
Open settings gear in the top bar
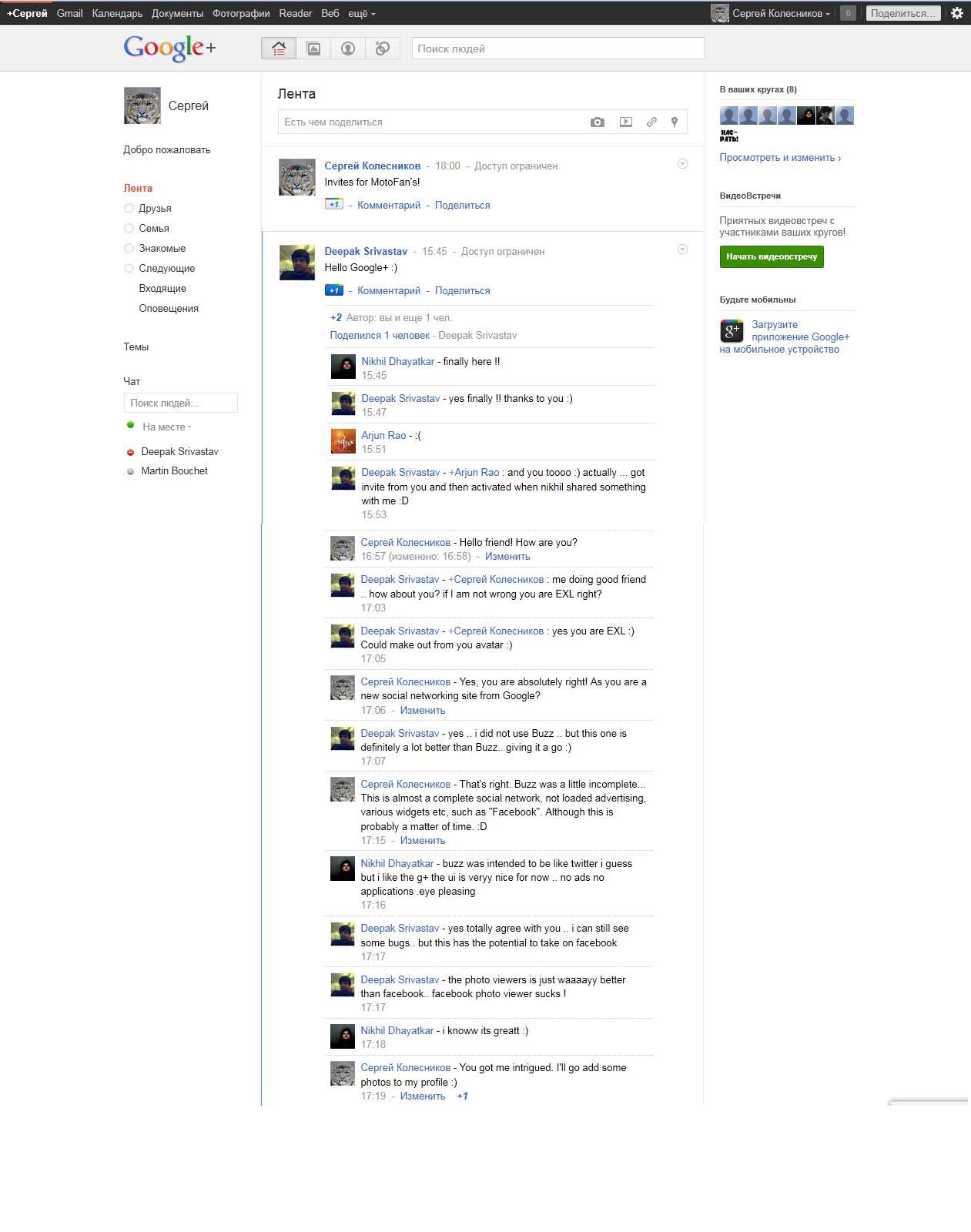tap(957, 13)
